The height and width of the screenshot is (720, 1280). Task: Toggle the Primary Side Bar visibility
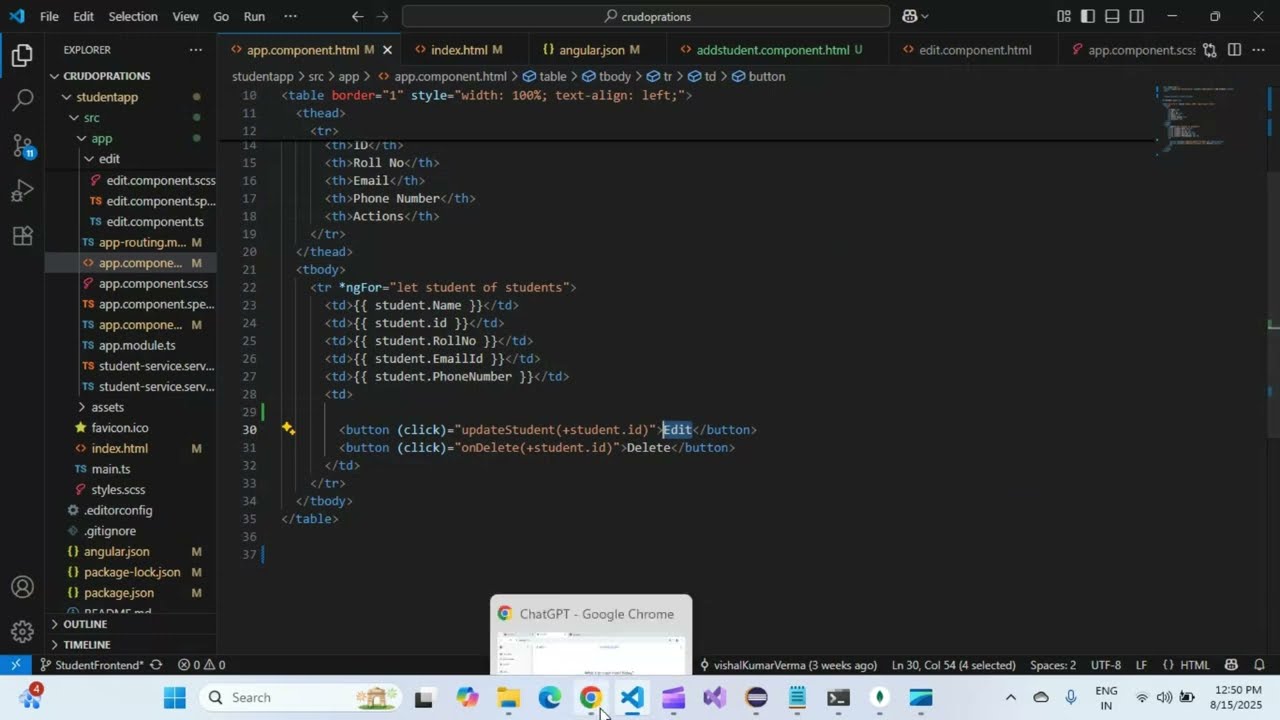pyautogui.click(x=1087, y=16)
